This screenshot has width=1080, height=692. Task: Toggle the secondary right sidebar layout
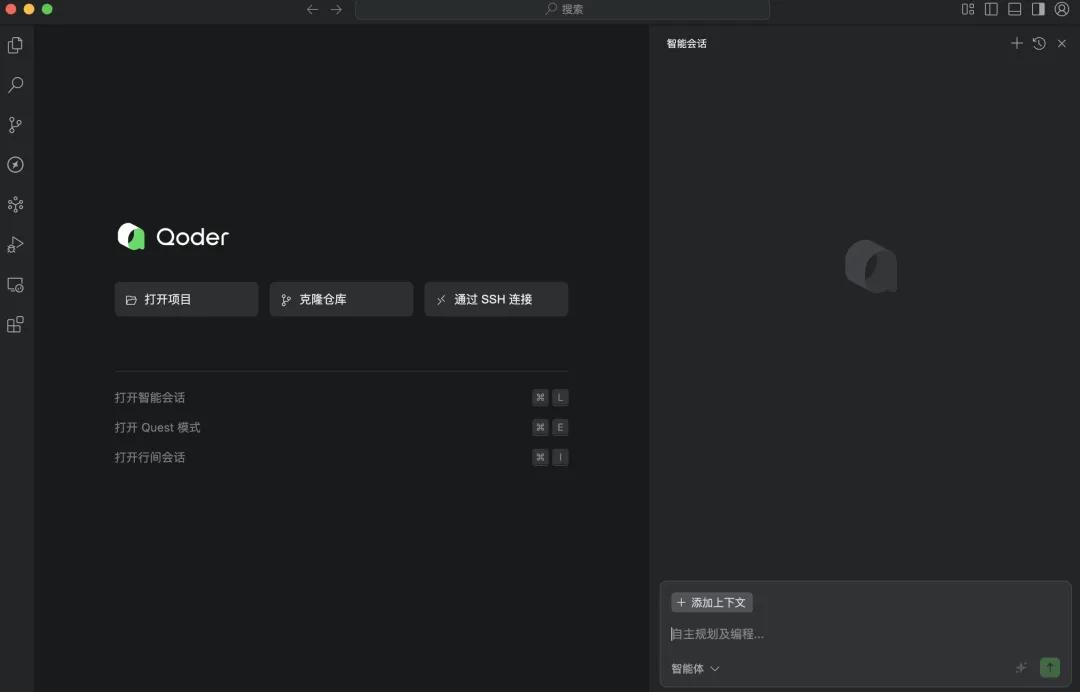tap(1038, 9)
